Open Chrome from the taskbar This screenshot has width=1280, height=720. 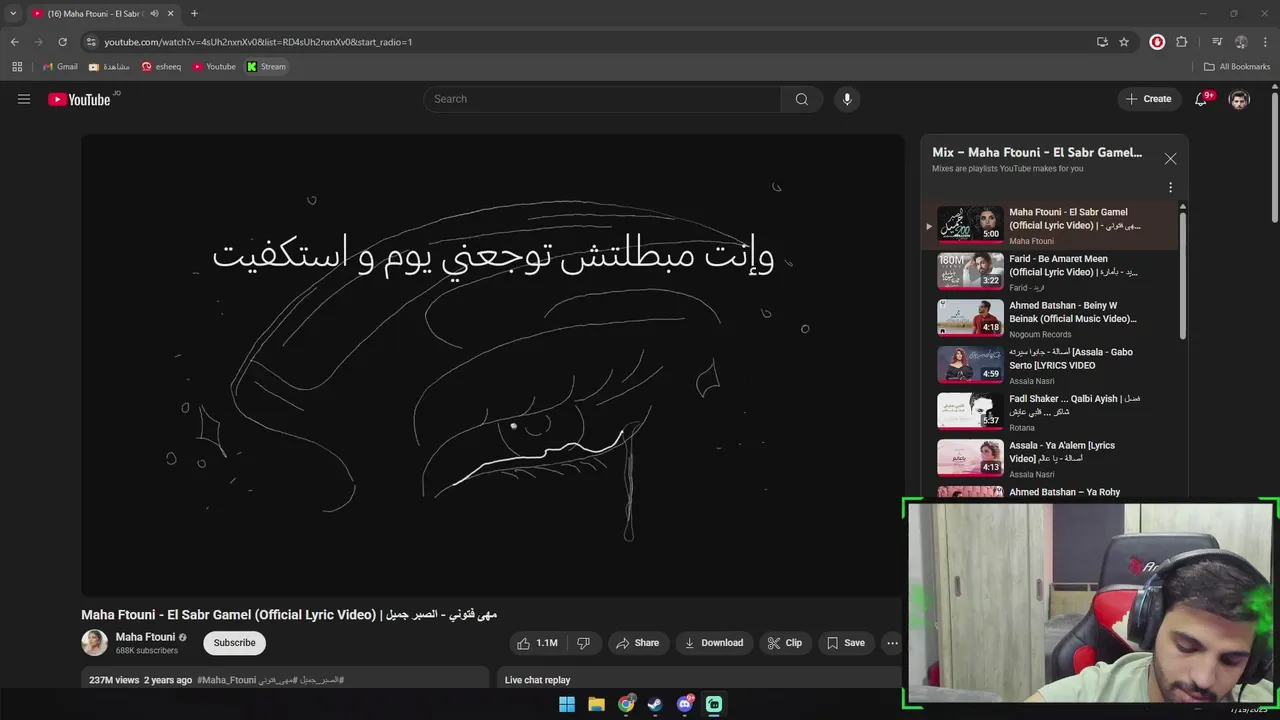626,704
